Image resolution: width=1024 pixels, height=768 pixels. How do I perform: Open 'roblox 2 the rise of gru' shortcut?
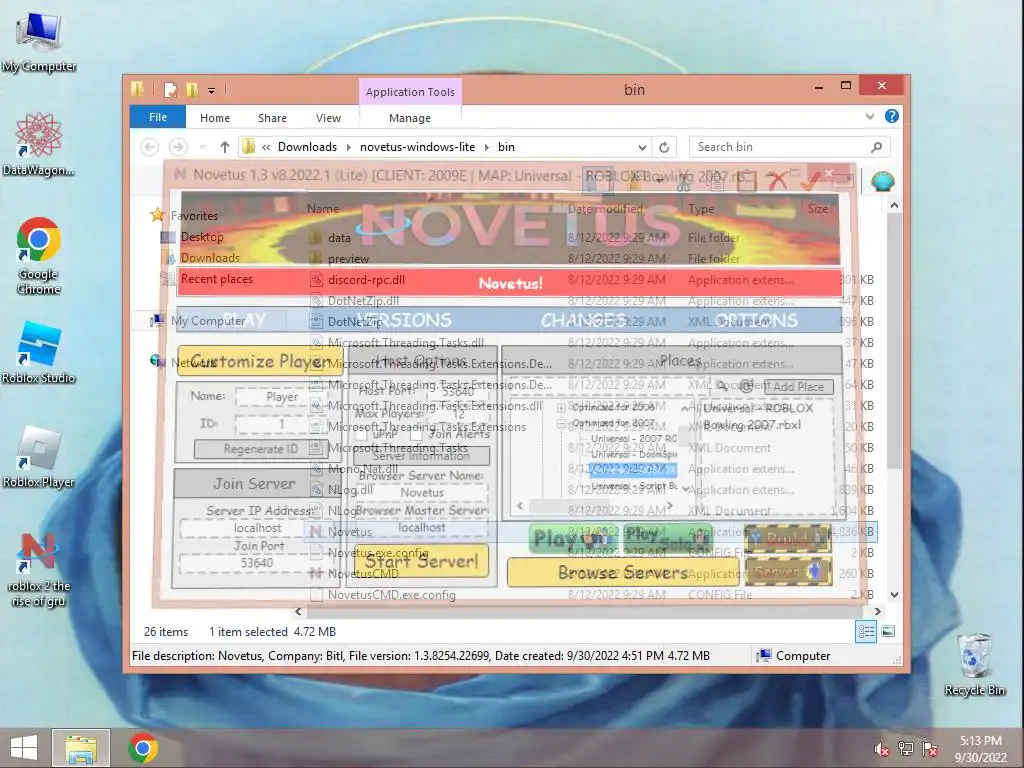point(39,569)
